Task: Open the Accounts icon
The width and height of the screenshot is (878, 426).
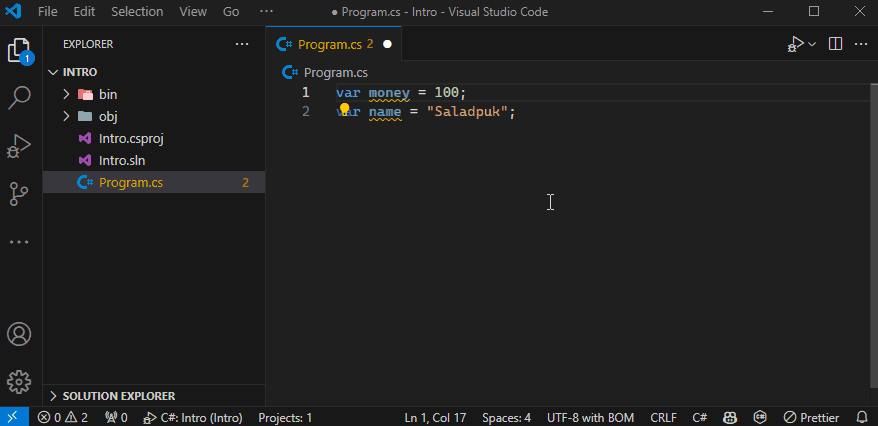Action: pyautogui.click(x=19, y=334)
